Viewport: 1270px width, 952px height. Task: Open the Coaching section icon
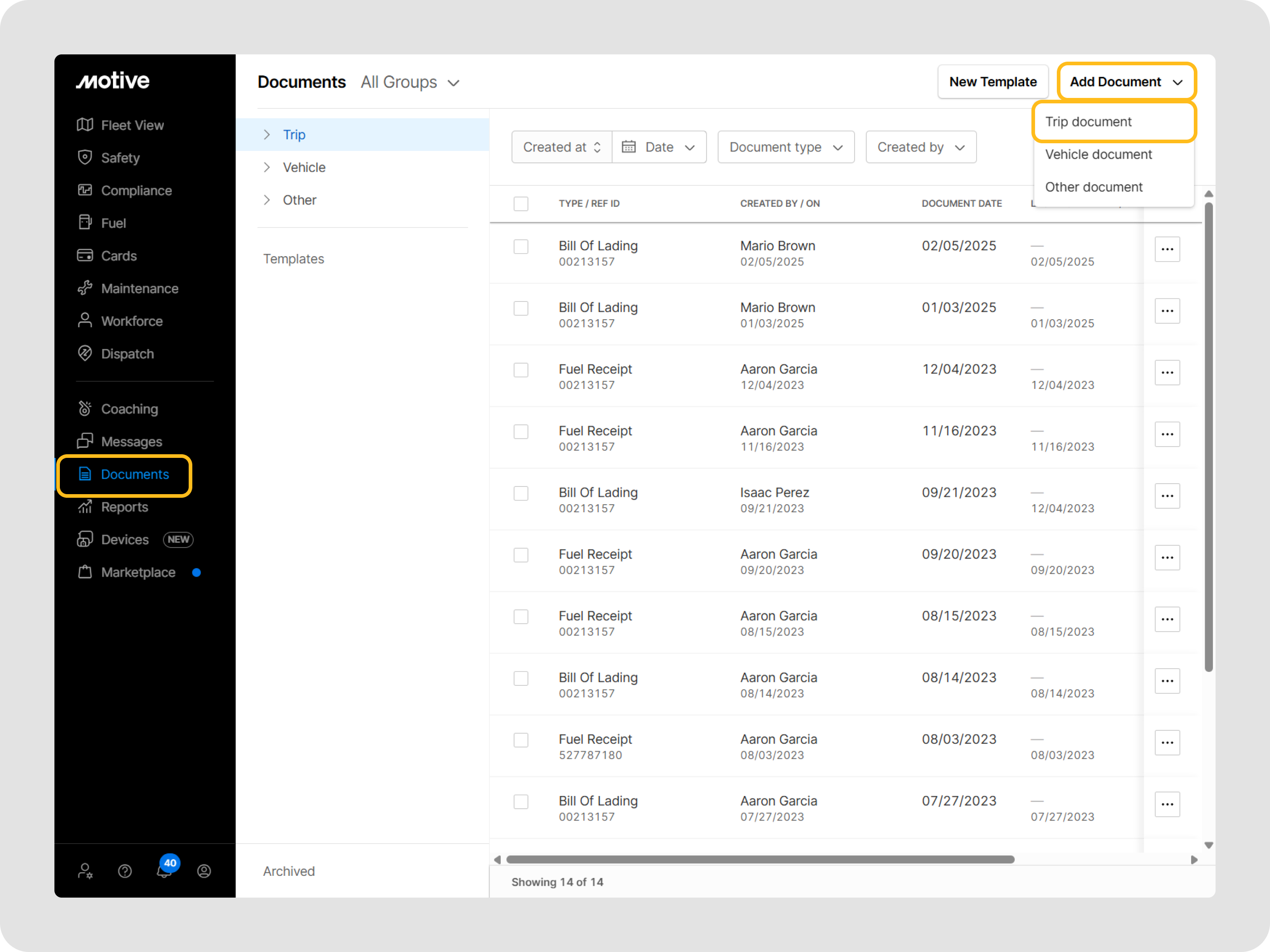pos(85,408)
